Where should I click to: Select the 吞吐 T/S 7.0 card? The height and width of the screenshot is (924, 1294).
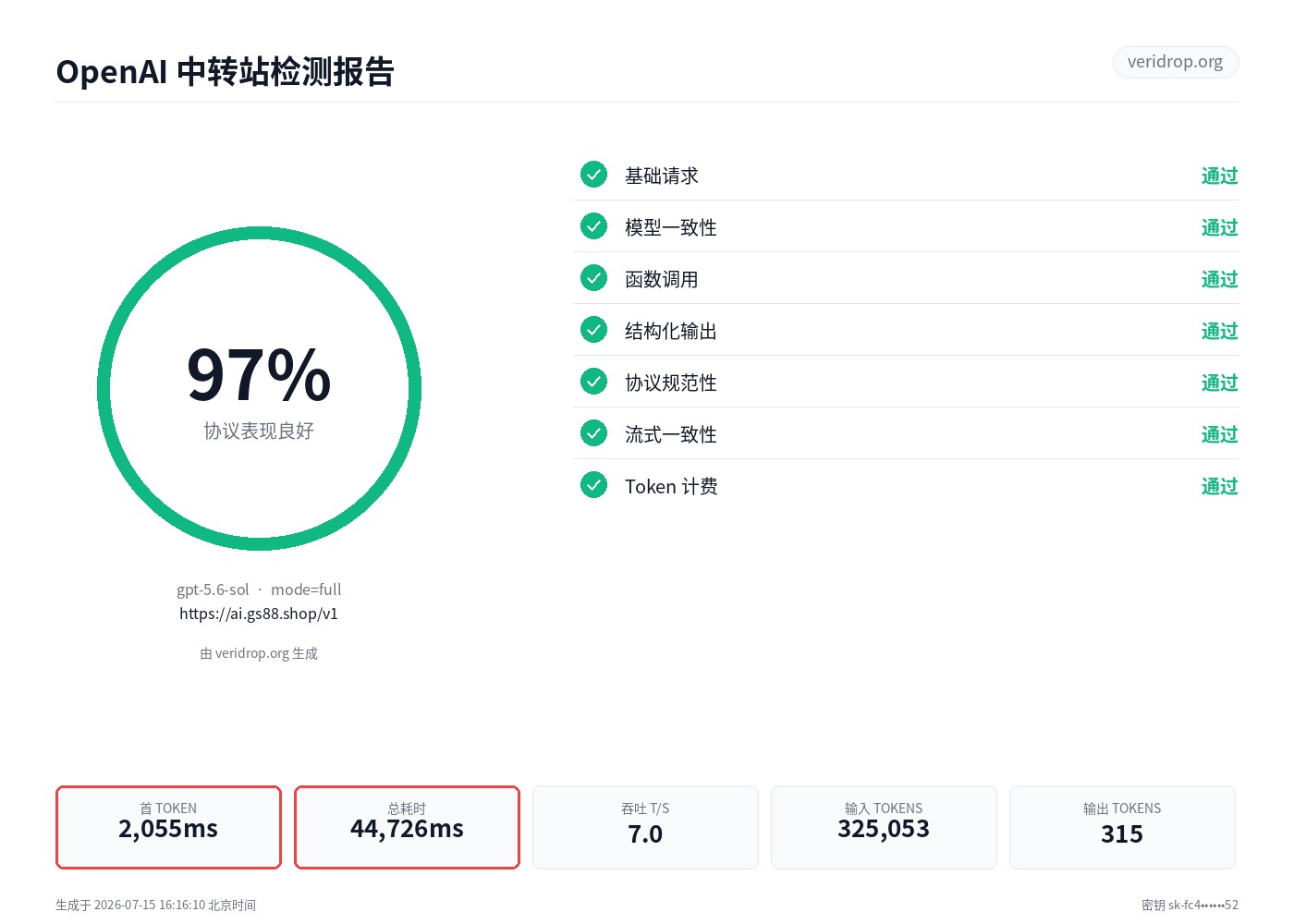click(x=645, y=827)
